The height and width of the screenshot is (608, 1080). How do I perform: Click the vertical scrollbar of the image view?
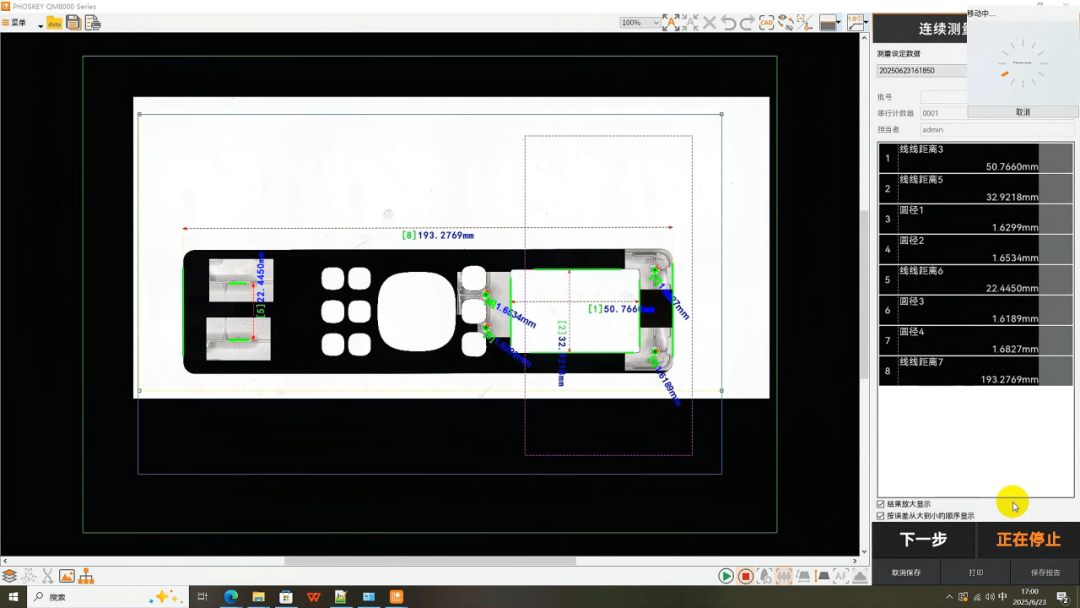tap(864, 295)
